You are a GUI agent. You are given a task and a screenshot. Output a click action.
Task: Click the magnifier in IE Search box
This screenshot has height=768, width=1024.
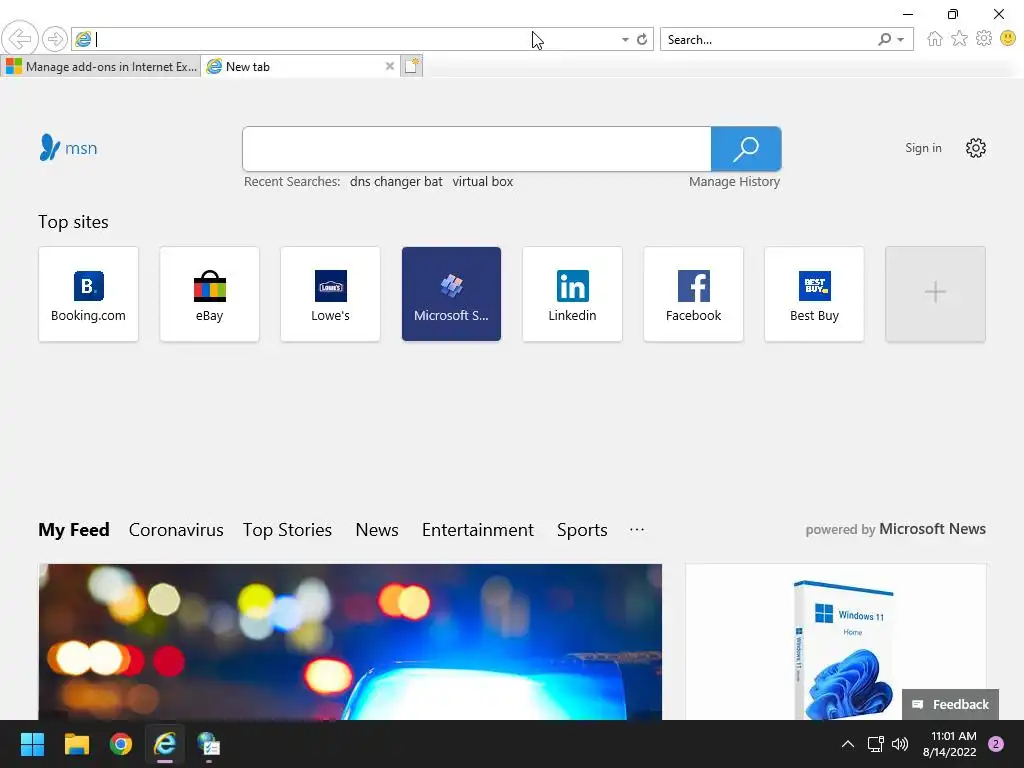tap(884, 40)
